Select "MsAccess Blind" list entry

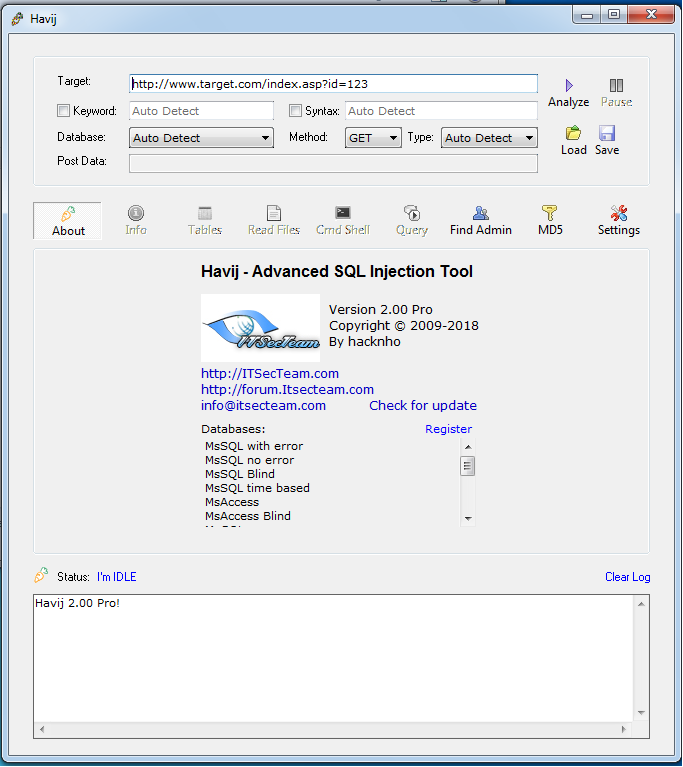click(248, 516)
